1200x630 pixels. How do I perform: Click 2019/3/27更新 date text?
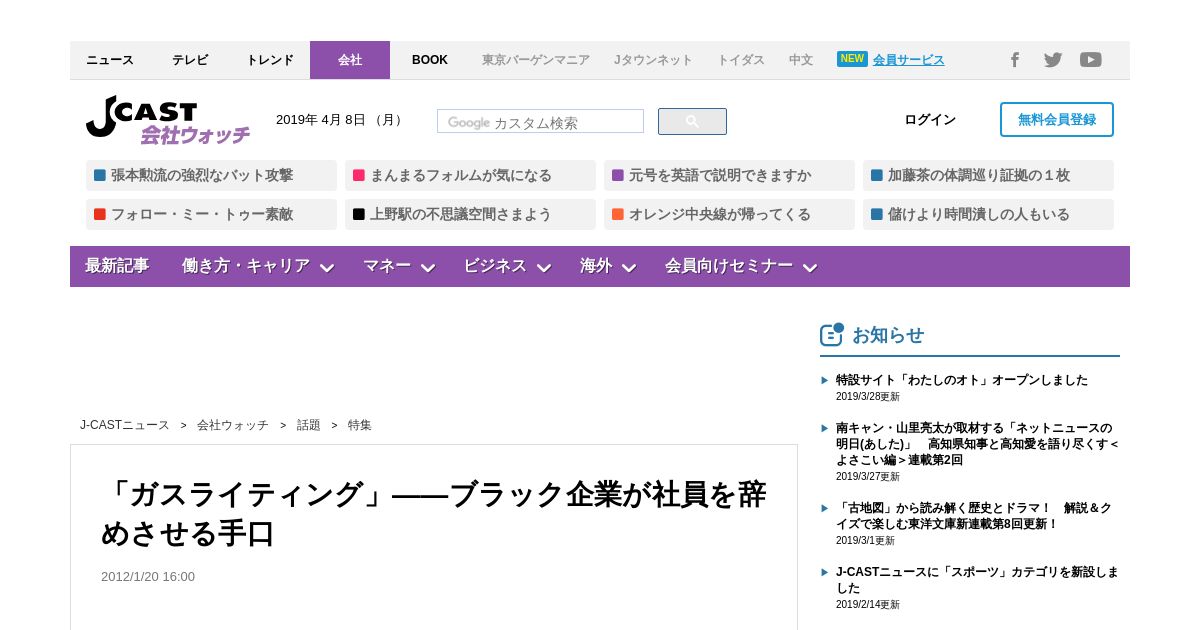(868, 477)
